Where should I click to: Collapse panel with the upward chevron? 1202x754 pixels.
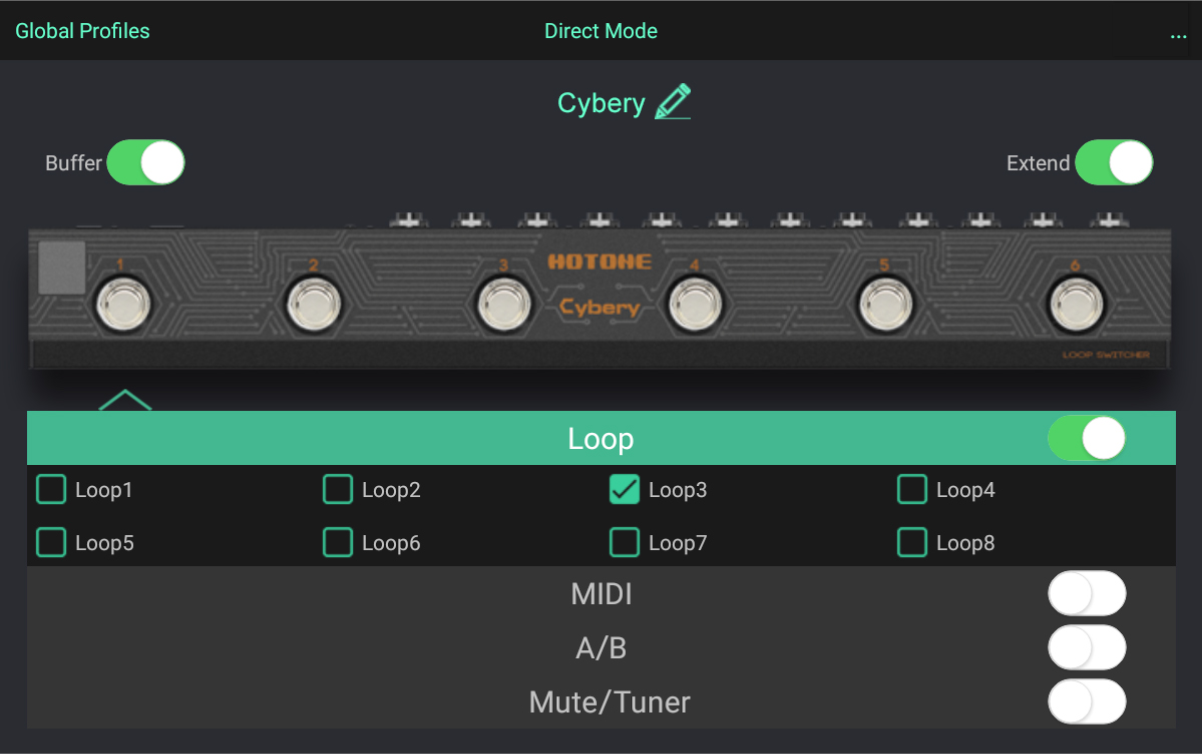125,400
